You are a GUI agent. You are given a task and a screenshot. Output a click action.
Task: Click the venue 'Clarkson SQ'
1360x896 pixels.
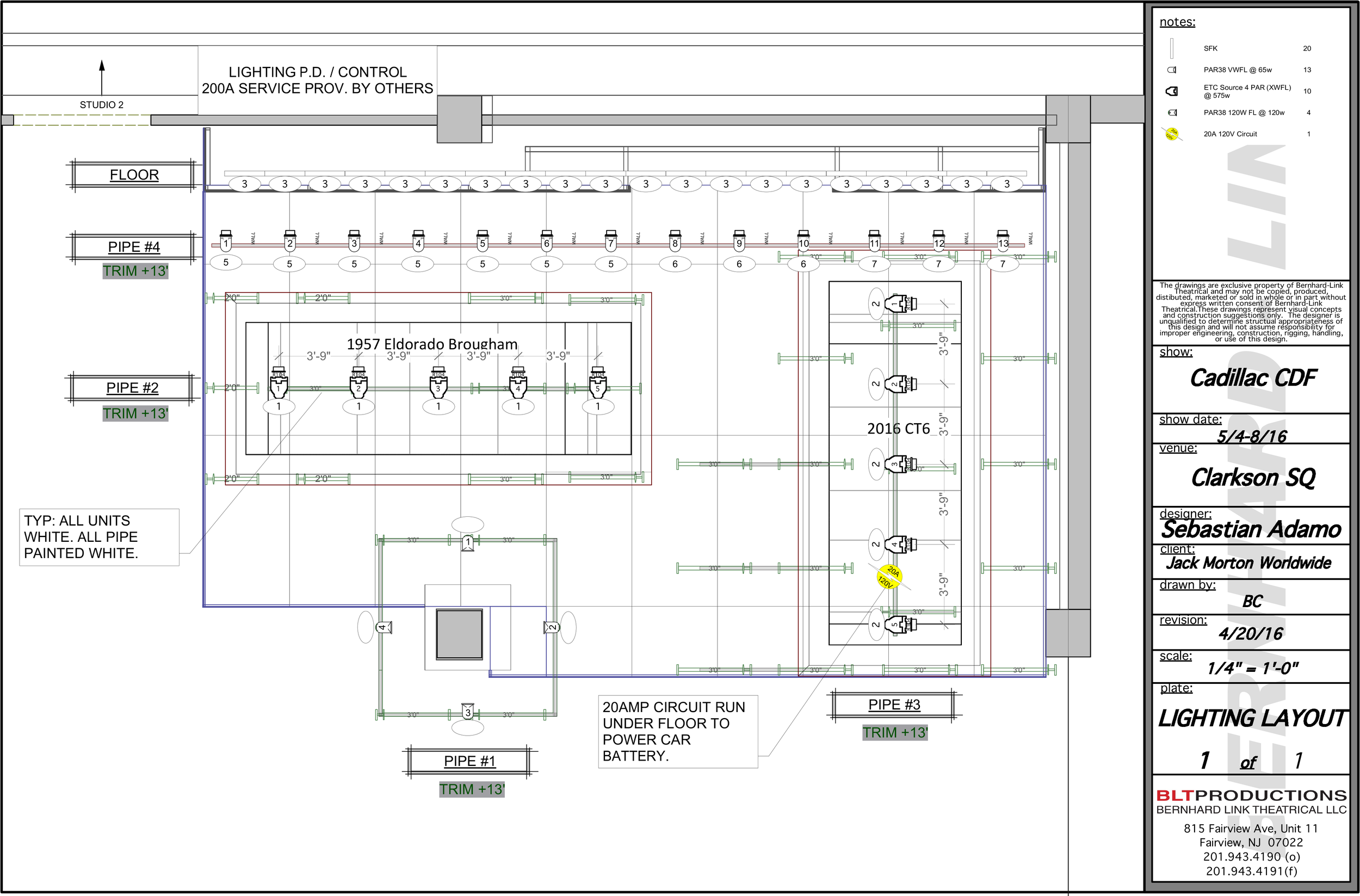tap(1253, 477)
